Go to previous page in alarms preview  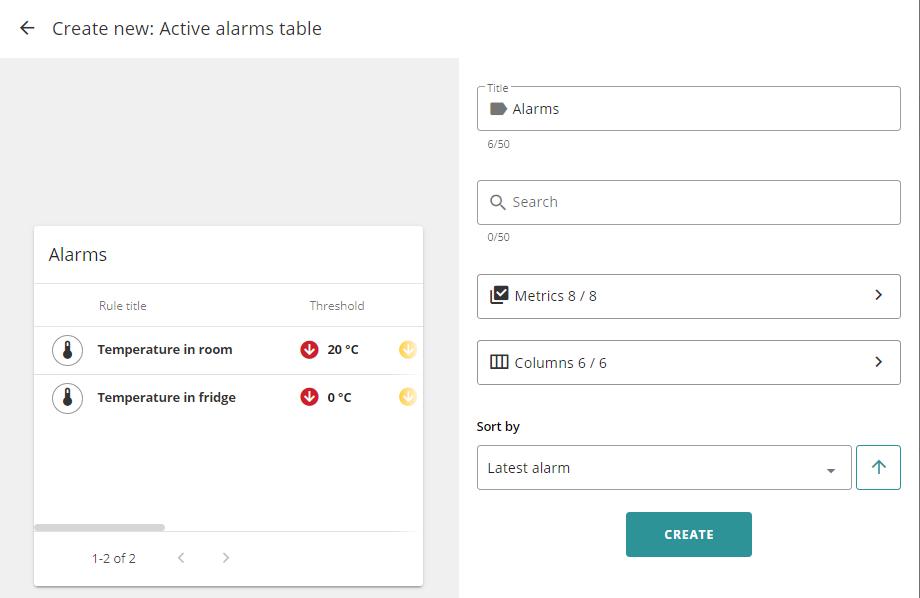point(181,558)
